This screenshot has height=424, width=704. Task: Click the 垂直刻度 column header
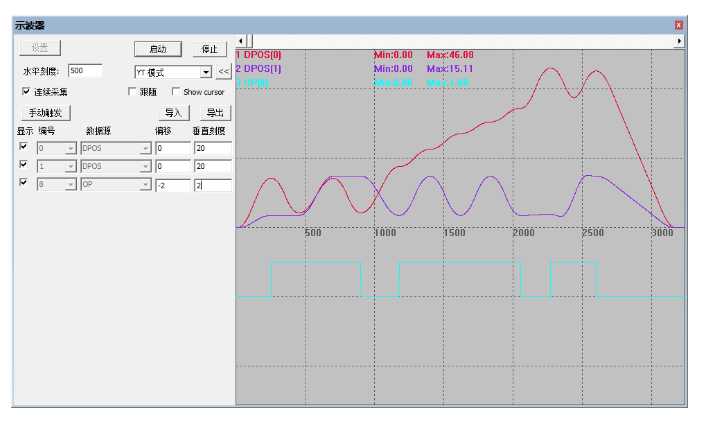point(209,131)
